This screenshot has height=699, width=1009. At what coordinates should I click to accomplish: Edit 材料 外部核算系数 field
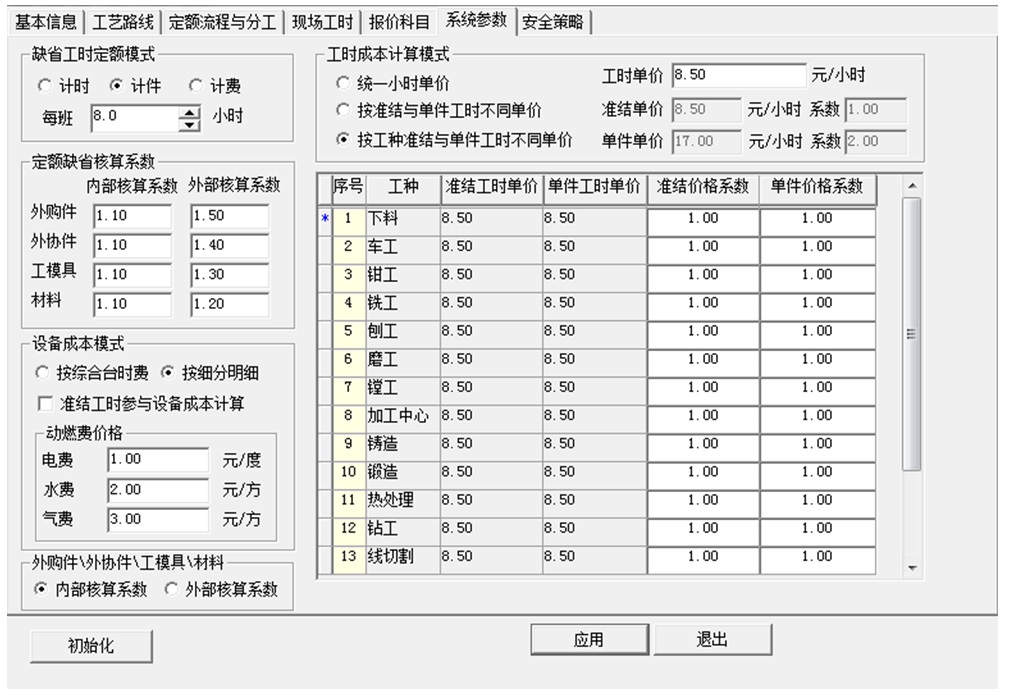point(230,304)
